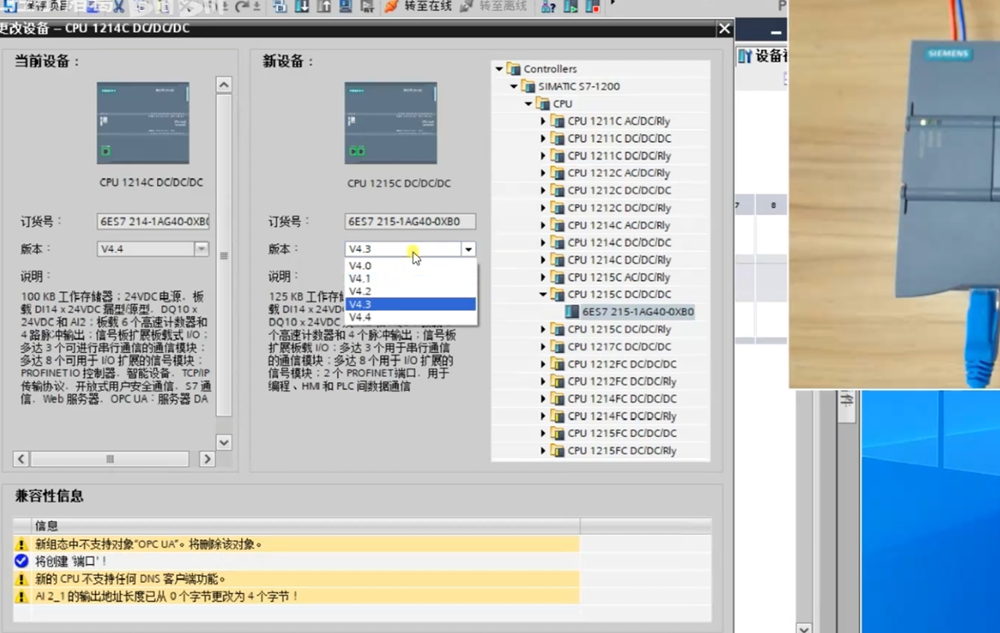Click the current device horizontal scrollbar
Screen dimensions: 1000x633
click(109, 459)
